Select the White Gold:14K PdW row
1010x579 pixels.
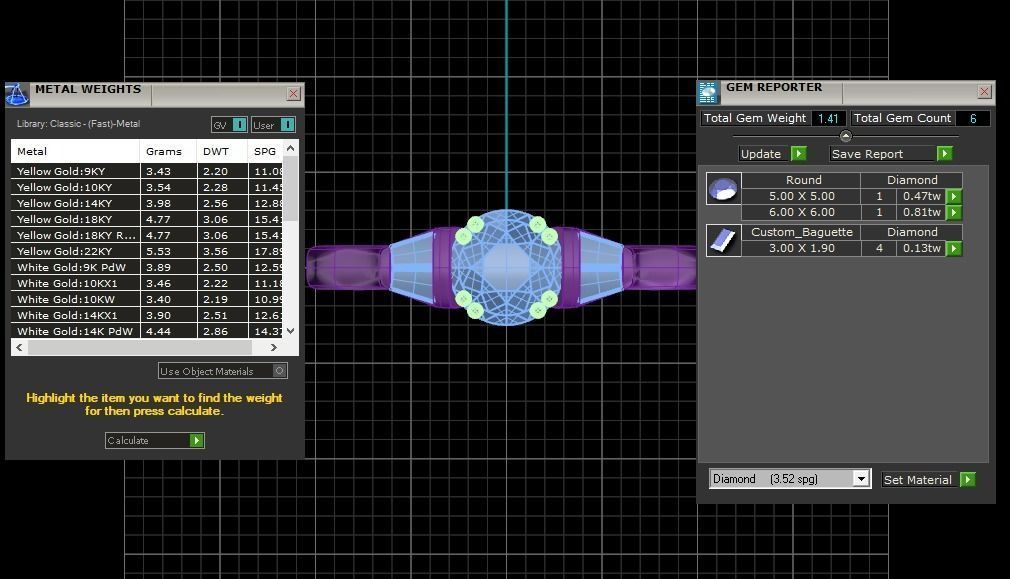[147, 331]
